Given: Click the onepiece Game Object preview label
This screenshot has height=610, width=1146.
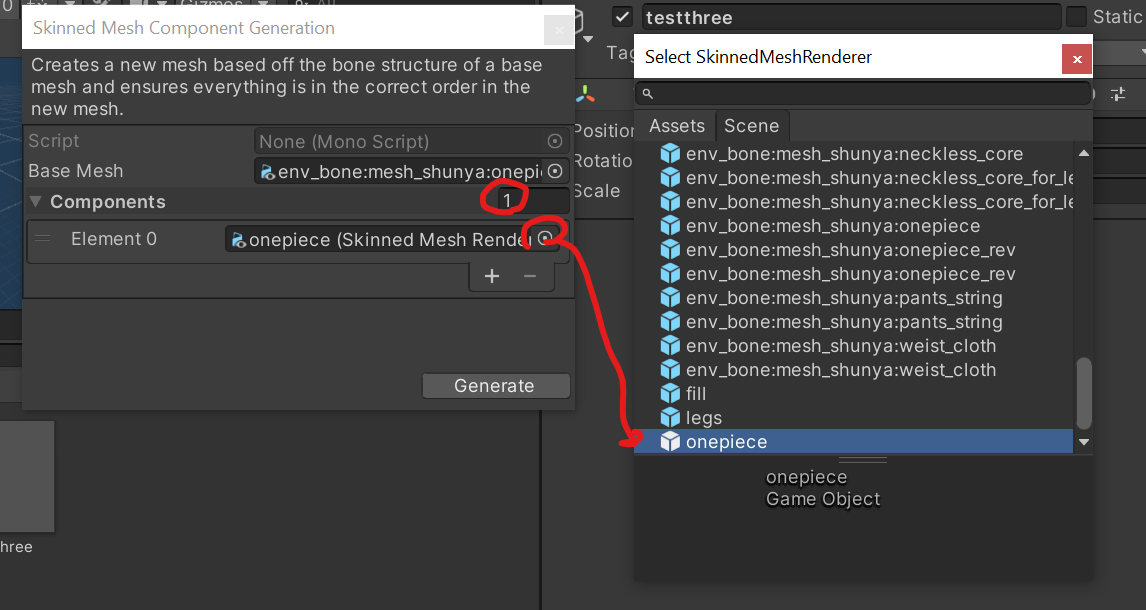Looking at the screenshot, I should click(823, 488).
